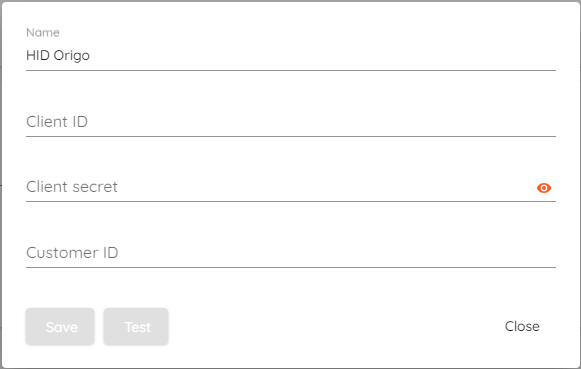Click the orange eye icon
This screenshot has height=369, width=581.
pos(544,188)
